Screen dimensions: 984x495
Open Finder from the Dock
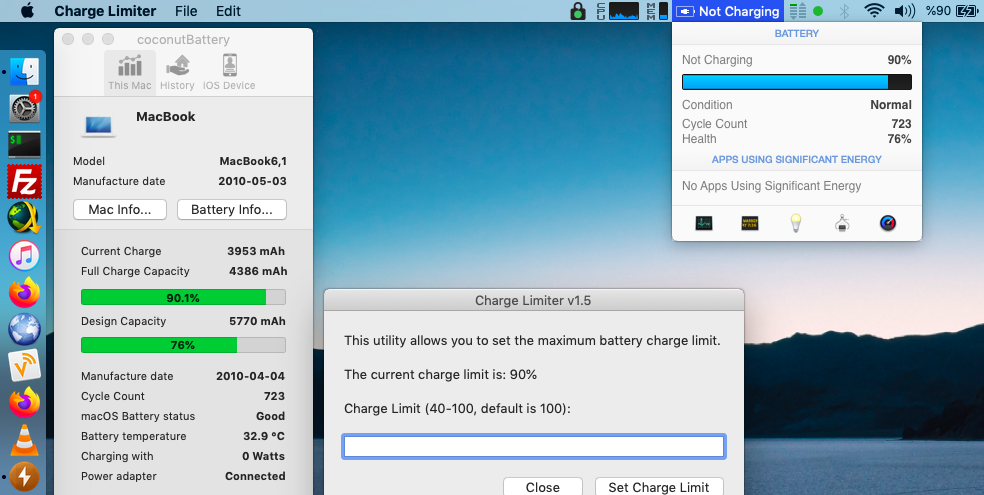pyautogui.click(x=24, y=72)
